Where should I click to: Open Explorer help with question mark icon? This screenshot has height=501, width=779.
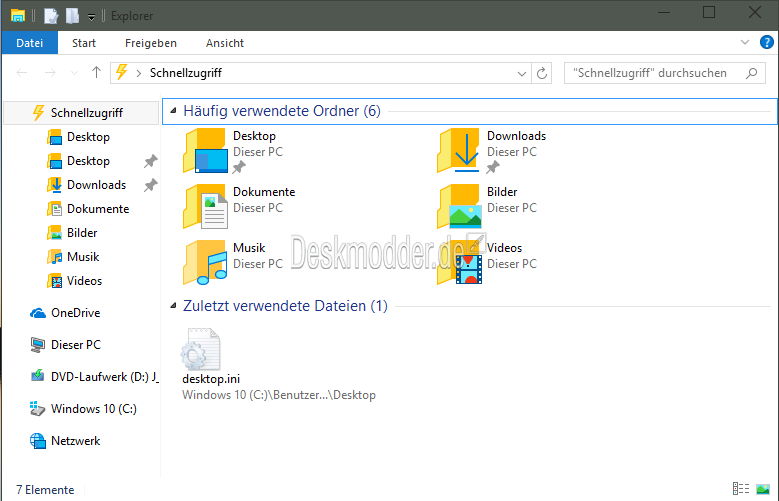pos(767,43)
